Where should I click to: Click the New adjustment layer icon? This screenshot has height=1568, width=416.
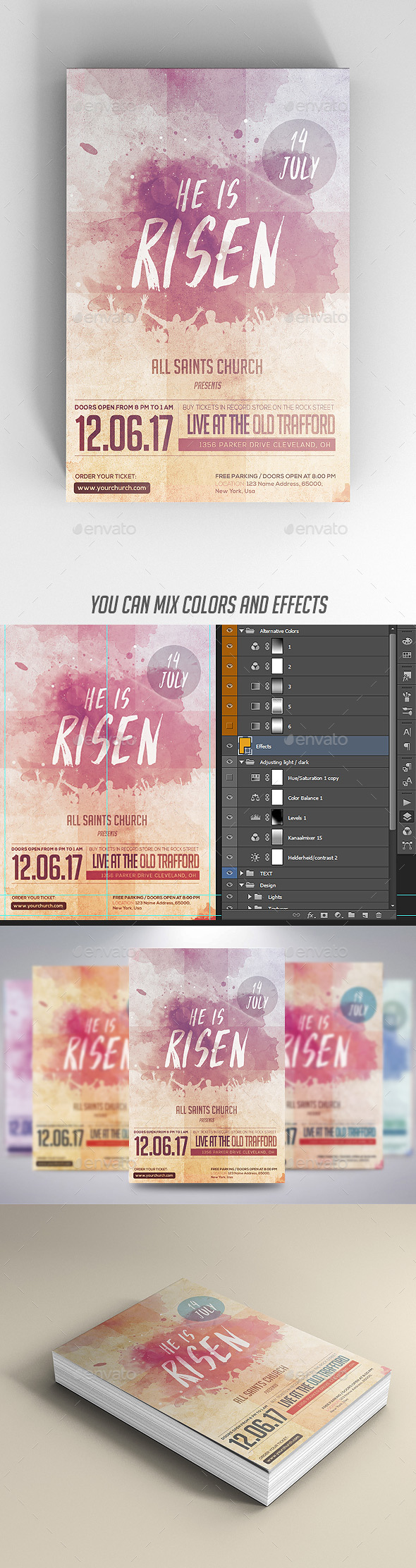(338, 915)
